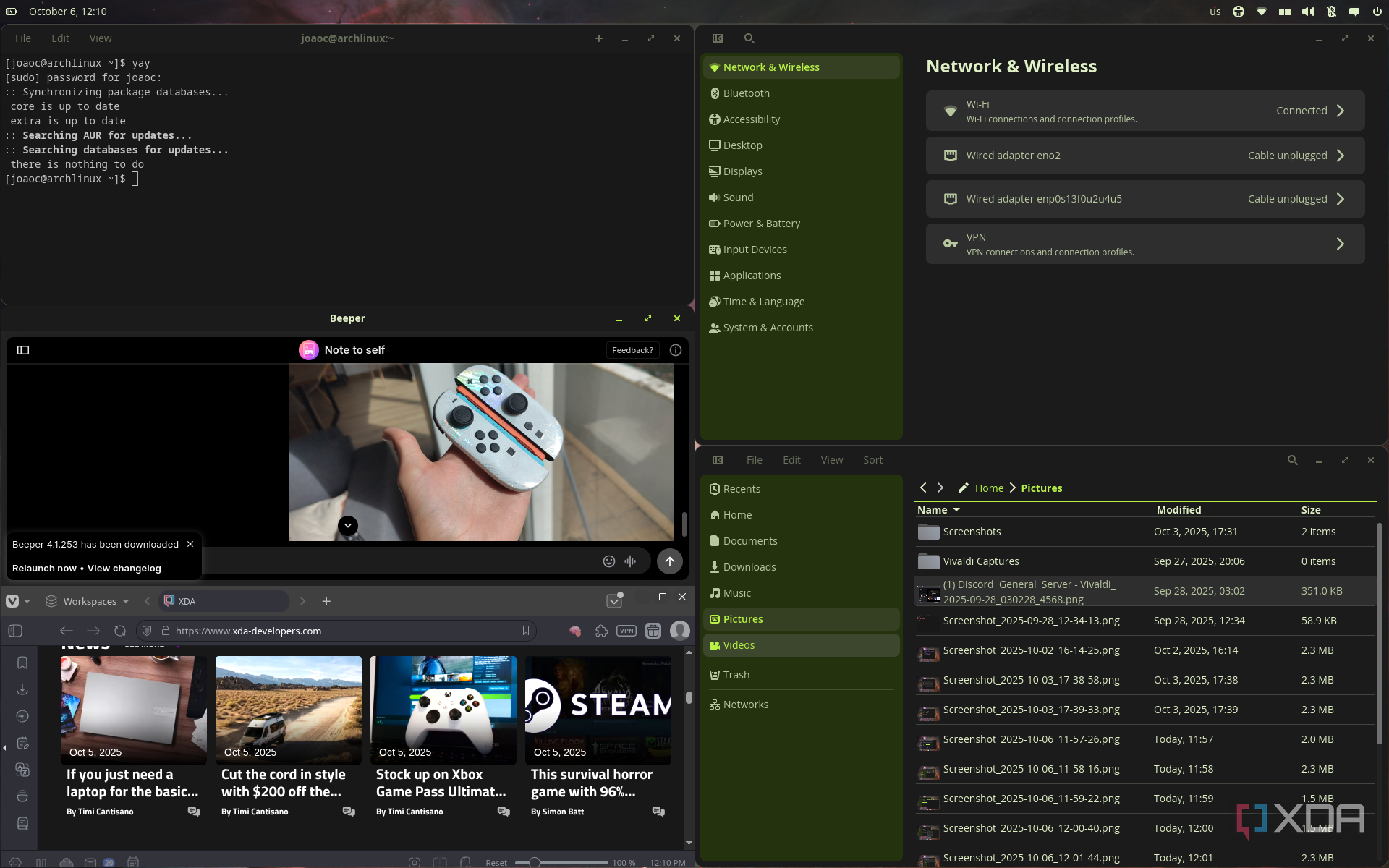
Task: Send the message with Beeper's arrow button
Action: coord(670,561)
